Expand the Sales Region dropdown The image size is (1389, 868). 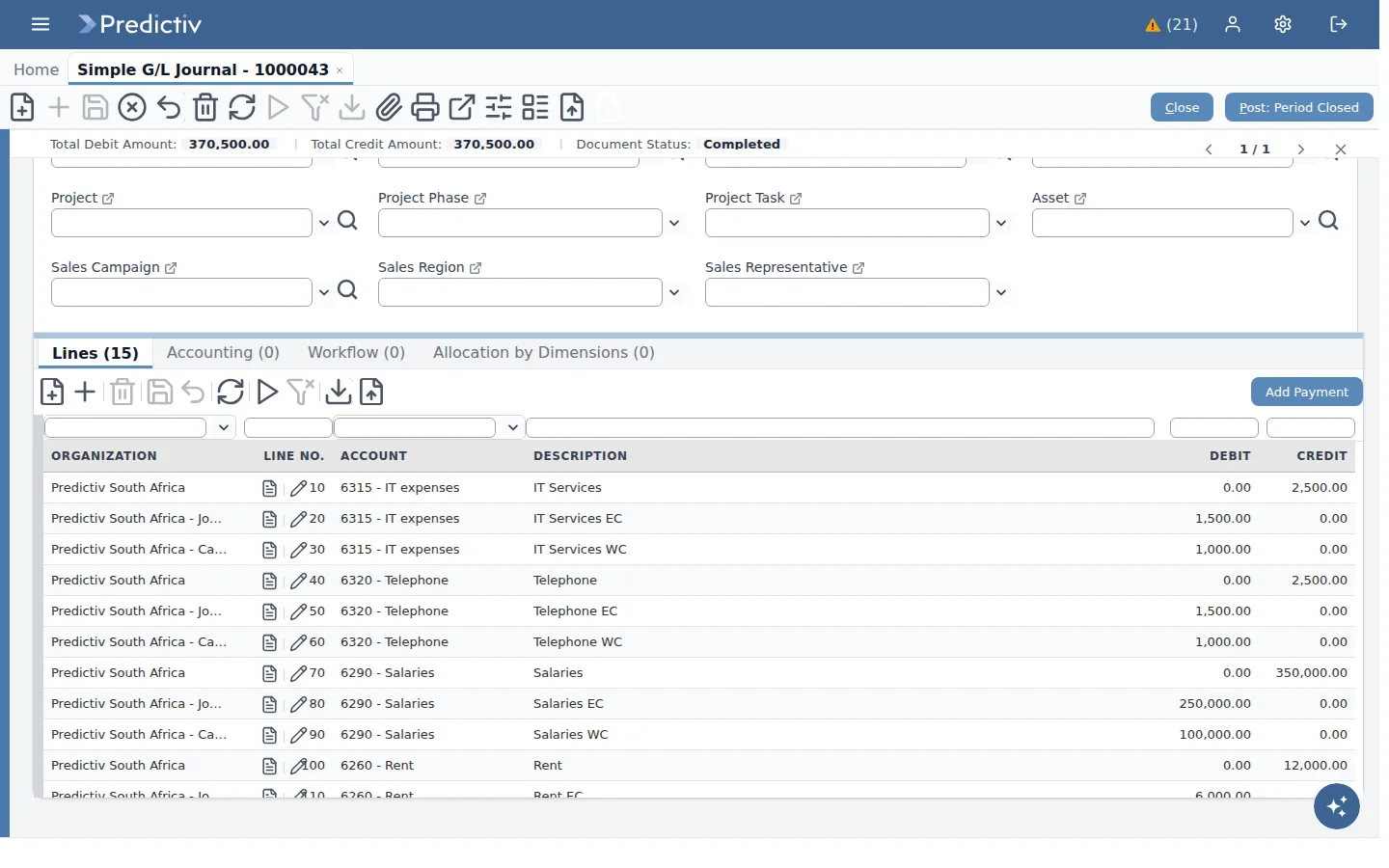click(x=674, y=292)
